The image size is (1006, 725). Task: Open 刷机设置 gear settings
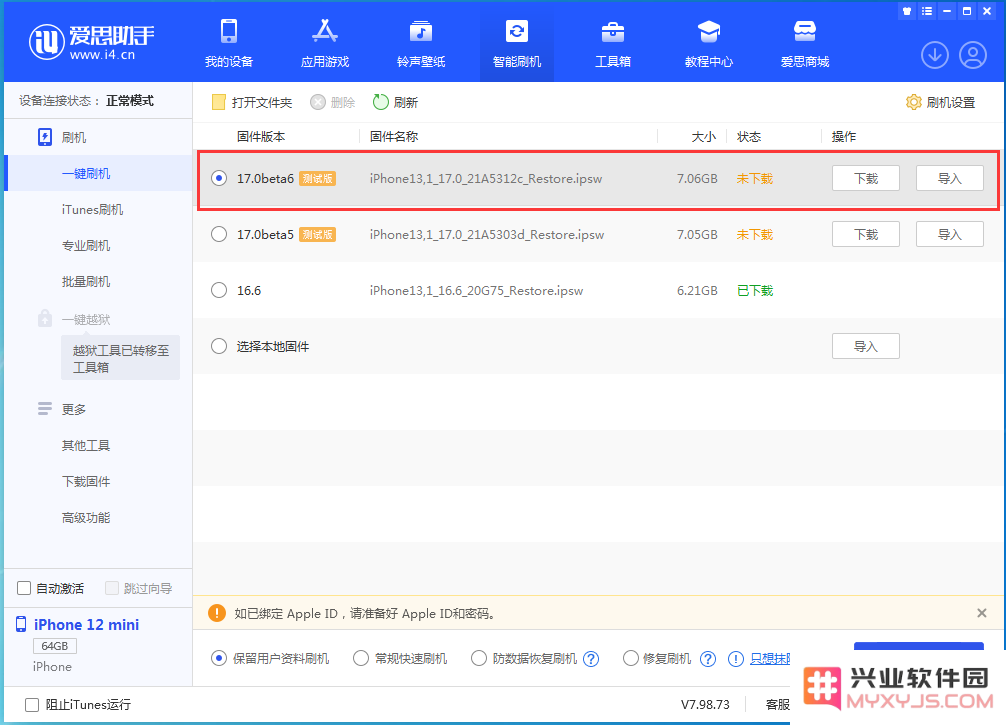(913, 102)
